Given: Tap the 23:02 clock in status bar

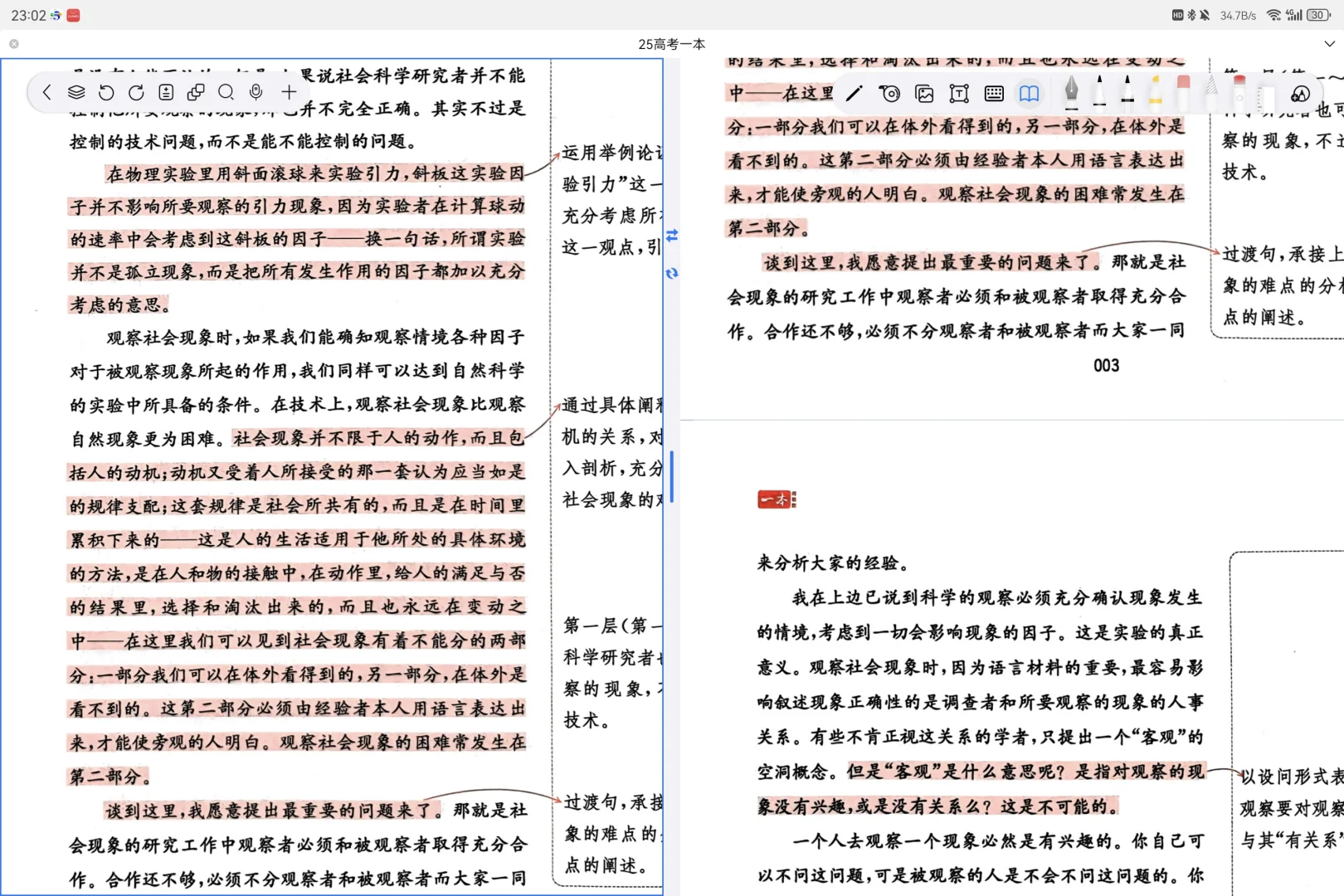Looking at the screenshot, I should (28, 15).
